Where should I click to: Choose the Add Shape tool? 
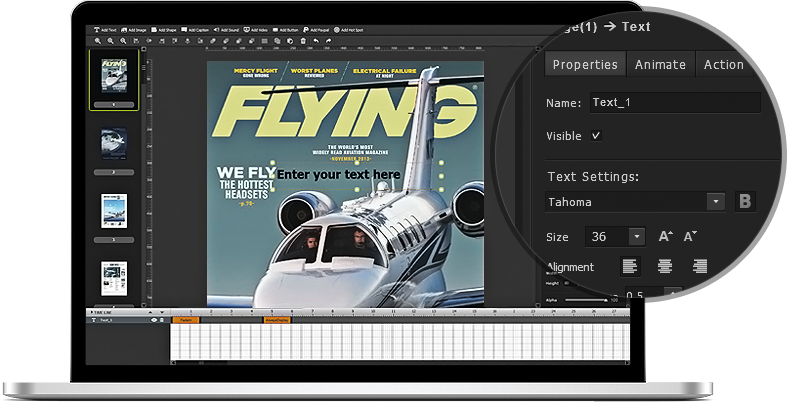pyautogui.click(x=164, y=30)
